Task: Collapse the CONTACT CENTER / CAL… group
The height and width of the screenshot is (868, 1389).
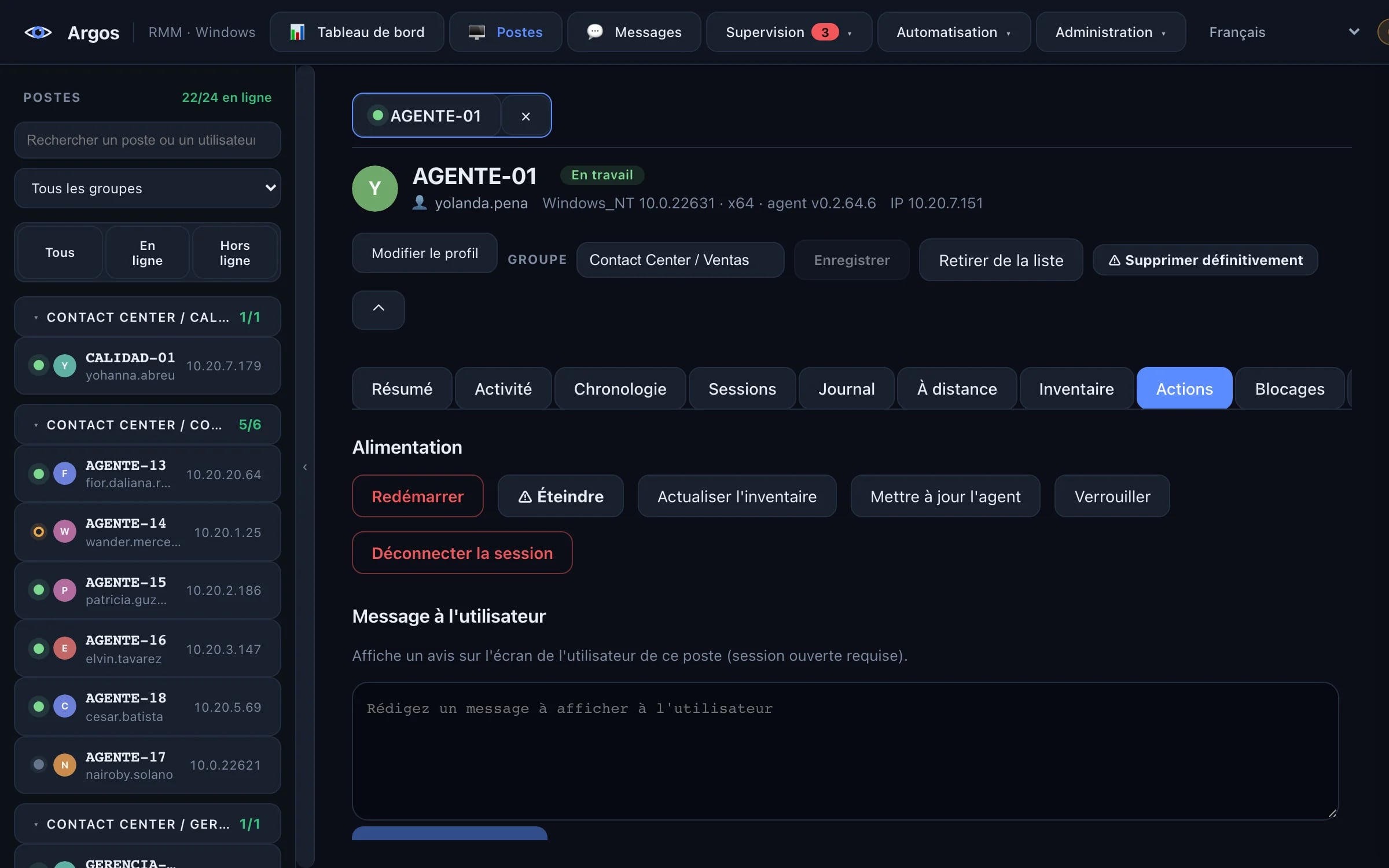Action: point(147,317)
